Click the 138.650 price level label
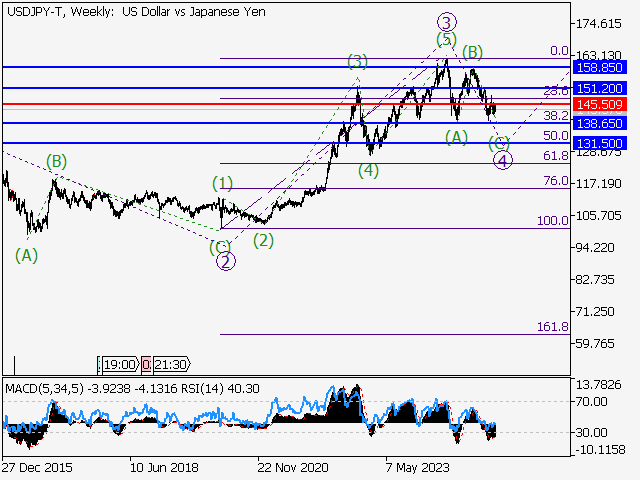This screenshot has height=480, width=640. [601, 123]
